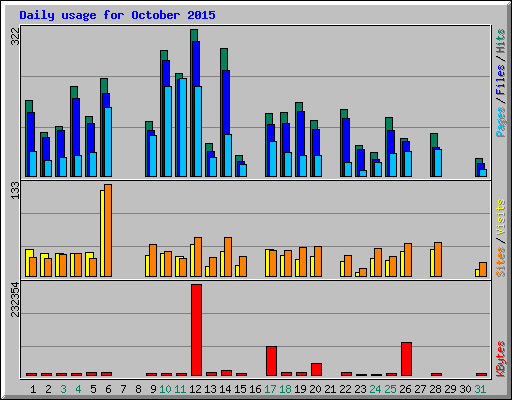
Task: Click the orange Visits bar for day 28
Action: 438,259
